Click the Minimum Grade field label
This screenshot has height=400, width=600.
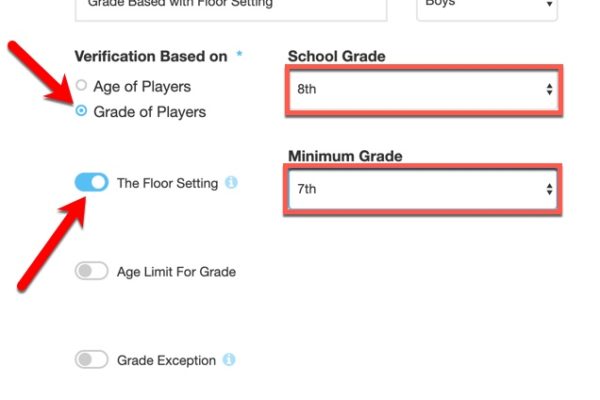[x=345, y=156]
